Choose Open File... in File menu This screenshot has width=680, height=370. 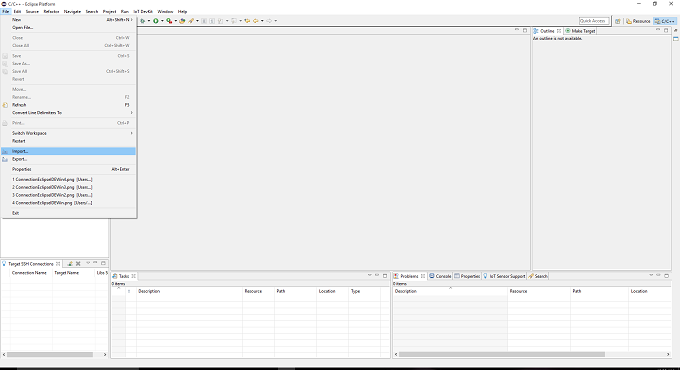point(69,27)
